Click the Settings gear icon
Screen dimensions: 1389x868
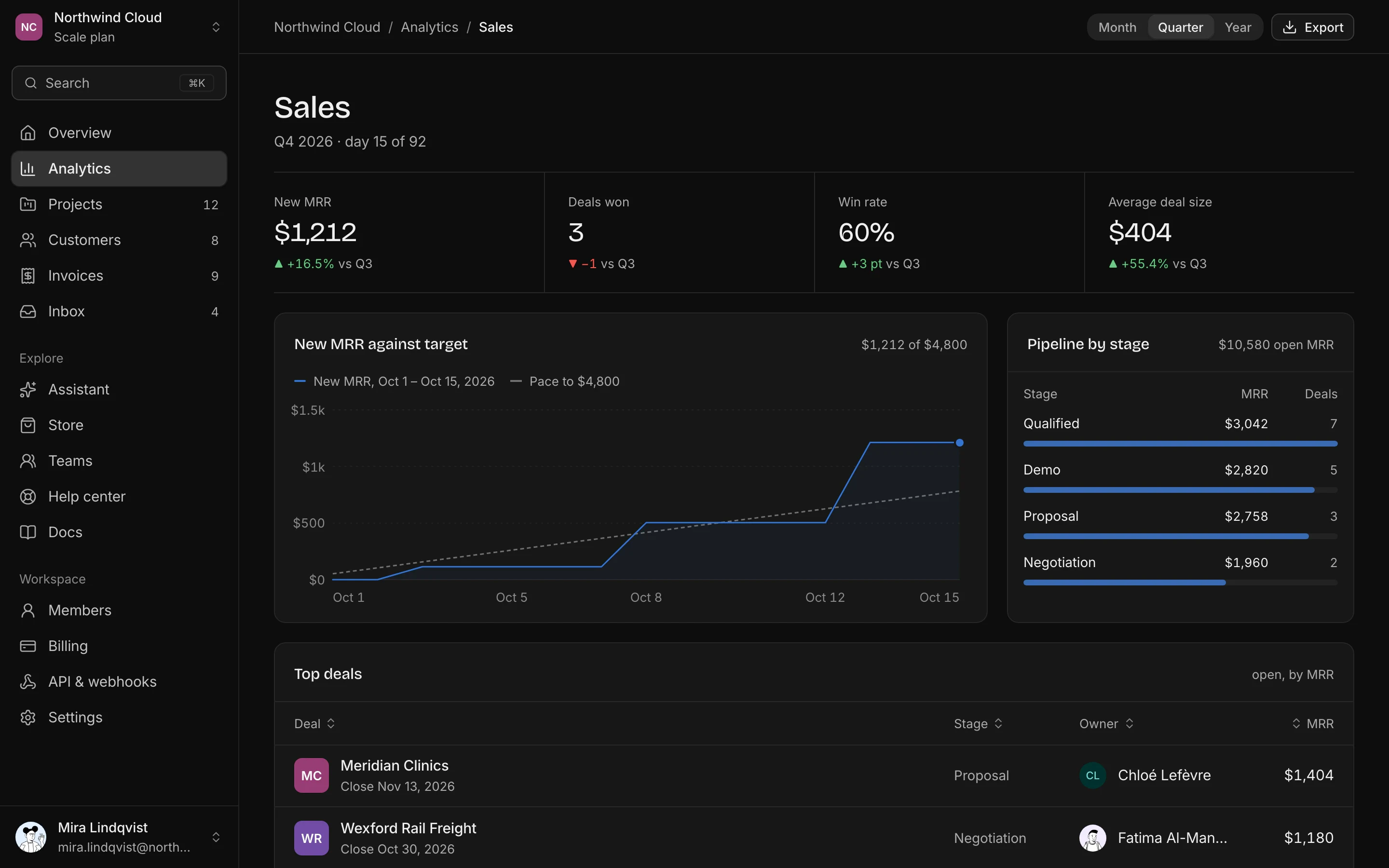[x=27, y=717]
